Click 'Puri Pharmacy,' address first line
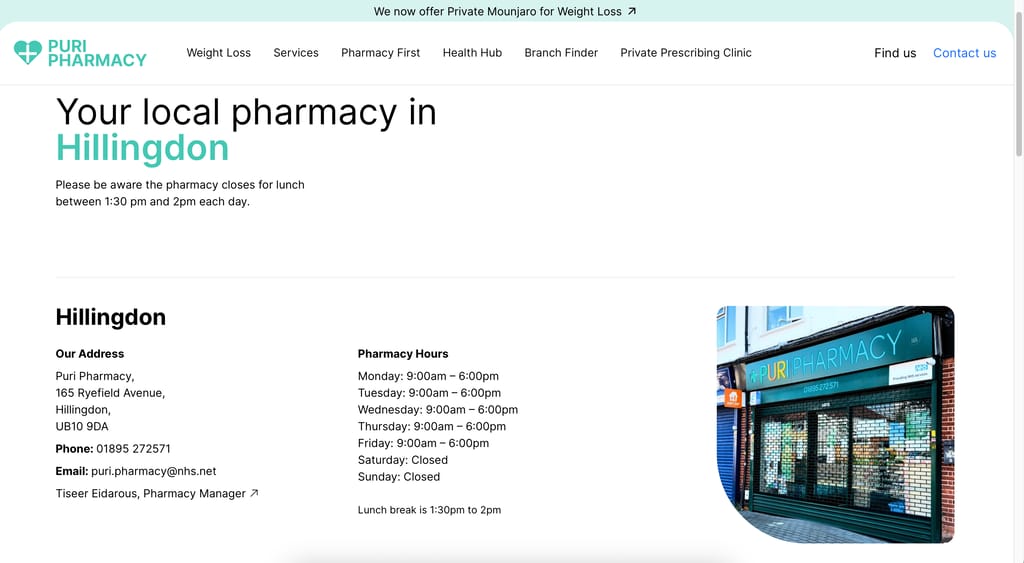The image size is (1024, 563). pos(95,376)
